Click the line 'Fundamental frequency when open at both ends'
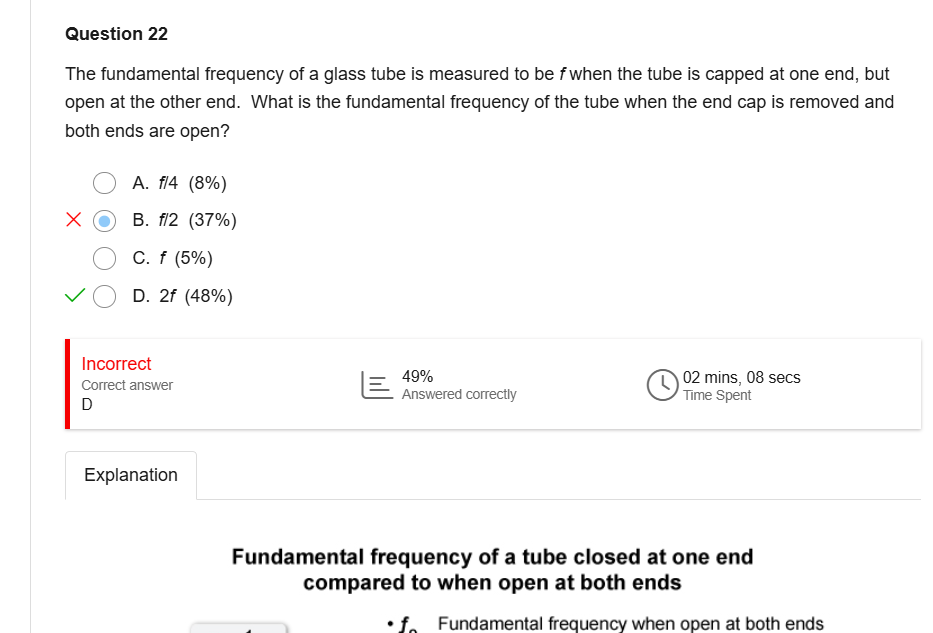Viewport: 933px width, 633px height. [630, 624]
